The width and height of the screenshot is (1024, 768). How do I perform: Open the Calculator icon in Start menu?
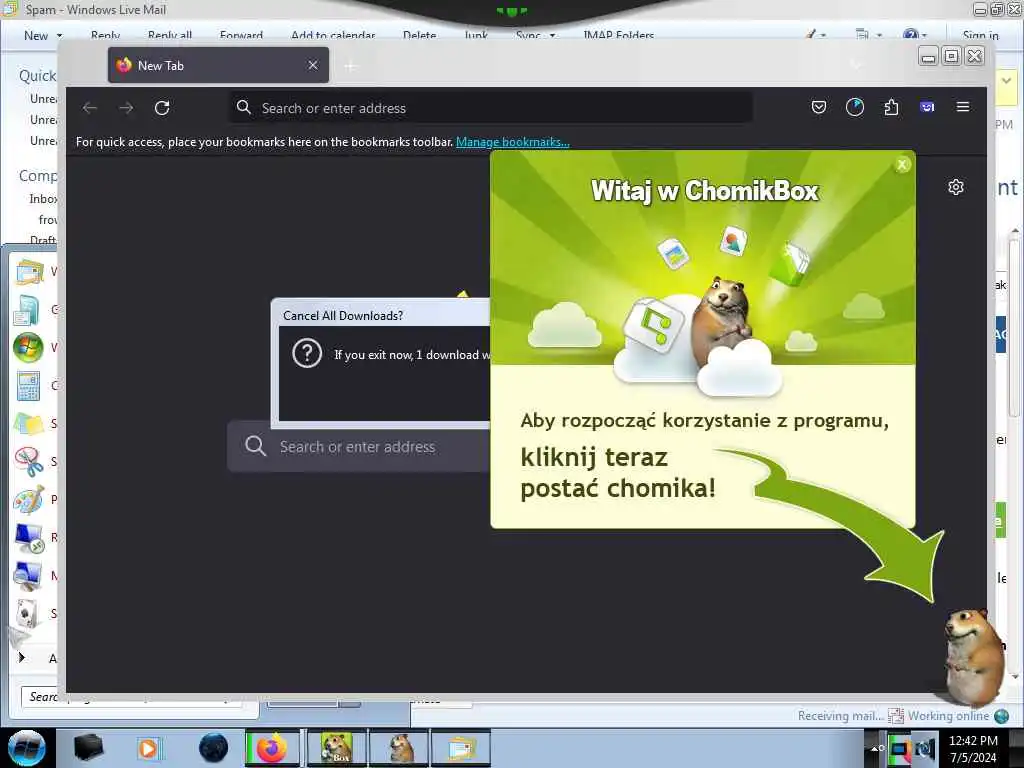[x=28, y=385]
